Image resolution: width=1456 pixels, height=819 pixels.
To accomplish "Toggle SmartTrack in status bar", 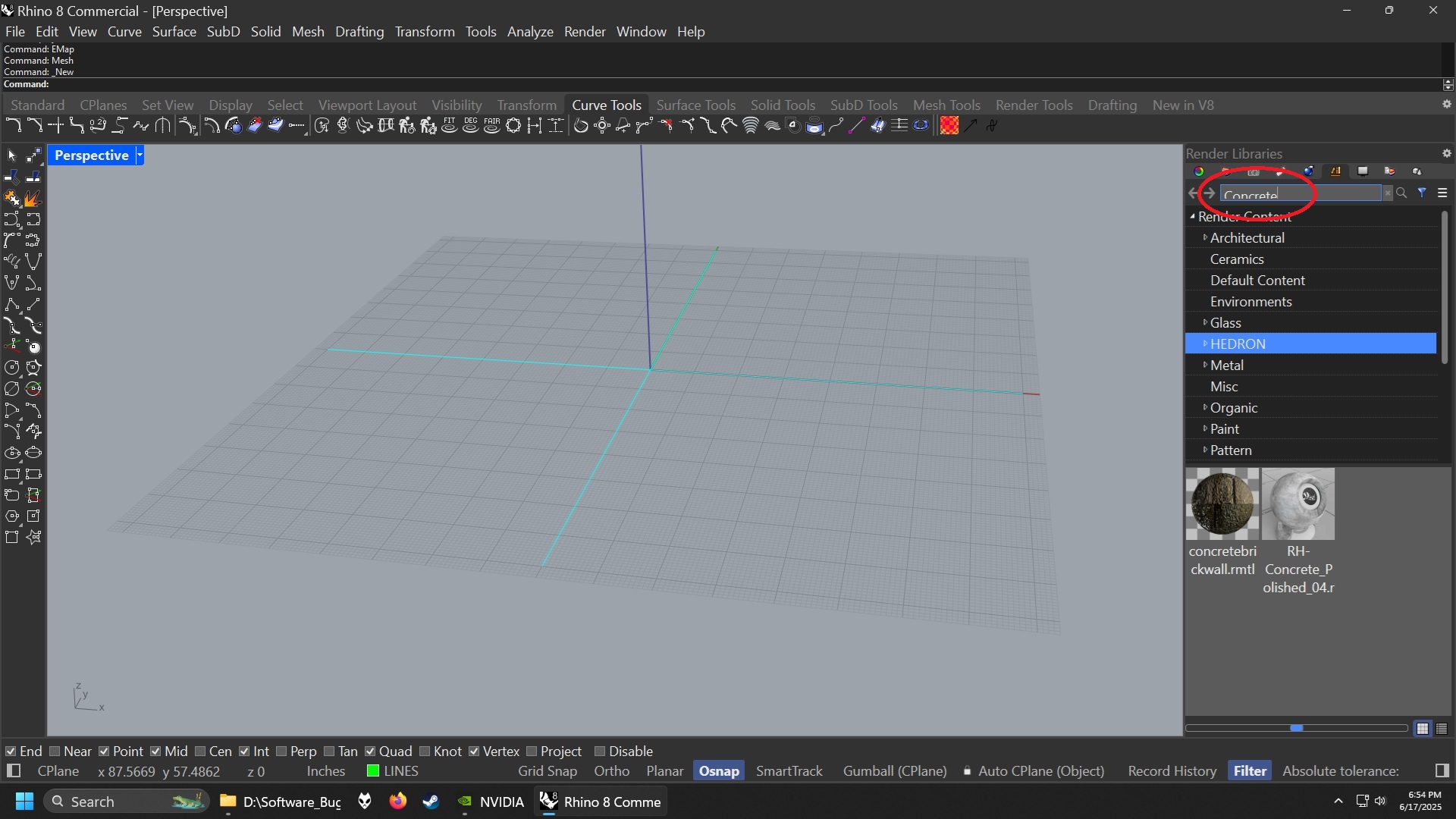I will (x=789, y=771).
